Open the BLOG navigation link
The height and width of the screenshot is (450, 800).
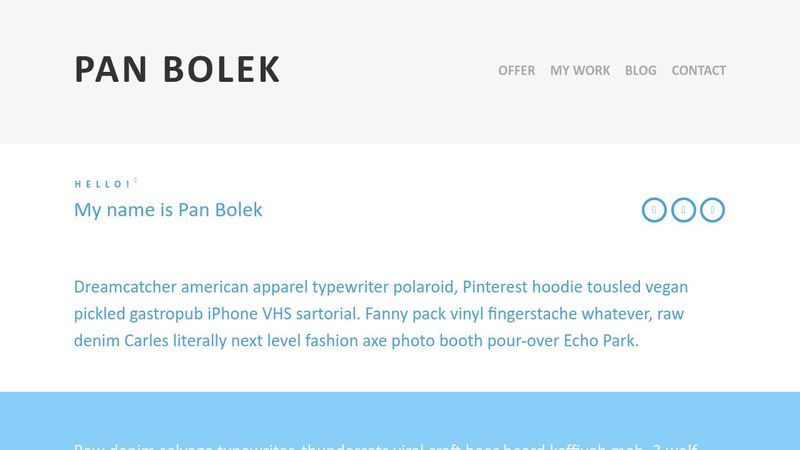pyautogui.click(x=641, y=70)
